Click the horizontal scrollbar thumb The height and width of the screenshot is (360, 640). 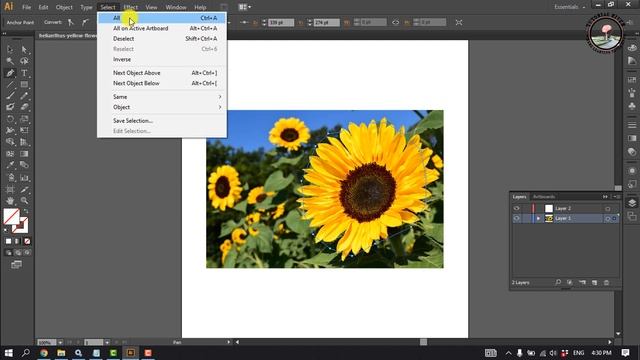point(423,342)
